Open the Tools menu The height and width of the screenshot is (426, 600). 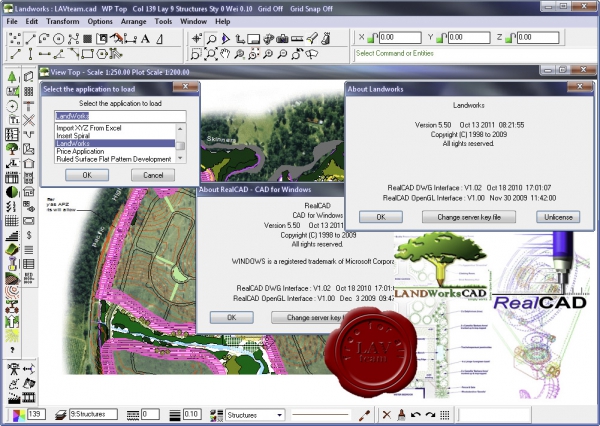(163, 21)
